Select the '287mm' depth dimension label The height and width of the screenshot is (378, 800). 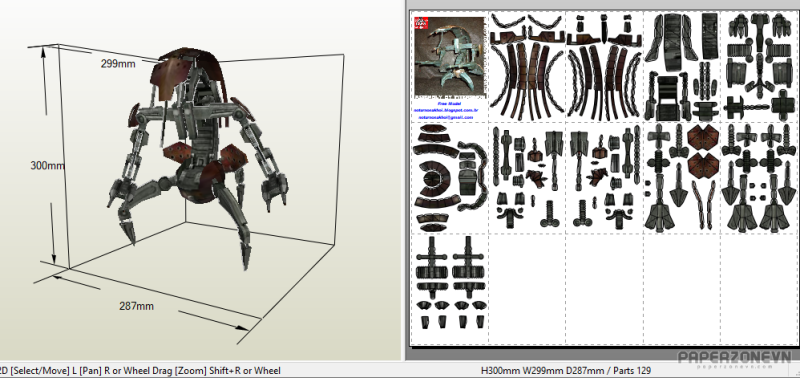coord(136,306)
